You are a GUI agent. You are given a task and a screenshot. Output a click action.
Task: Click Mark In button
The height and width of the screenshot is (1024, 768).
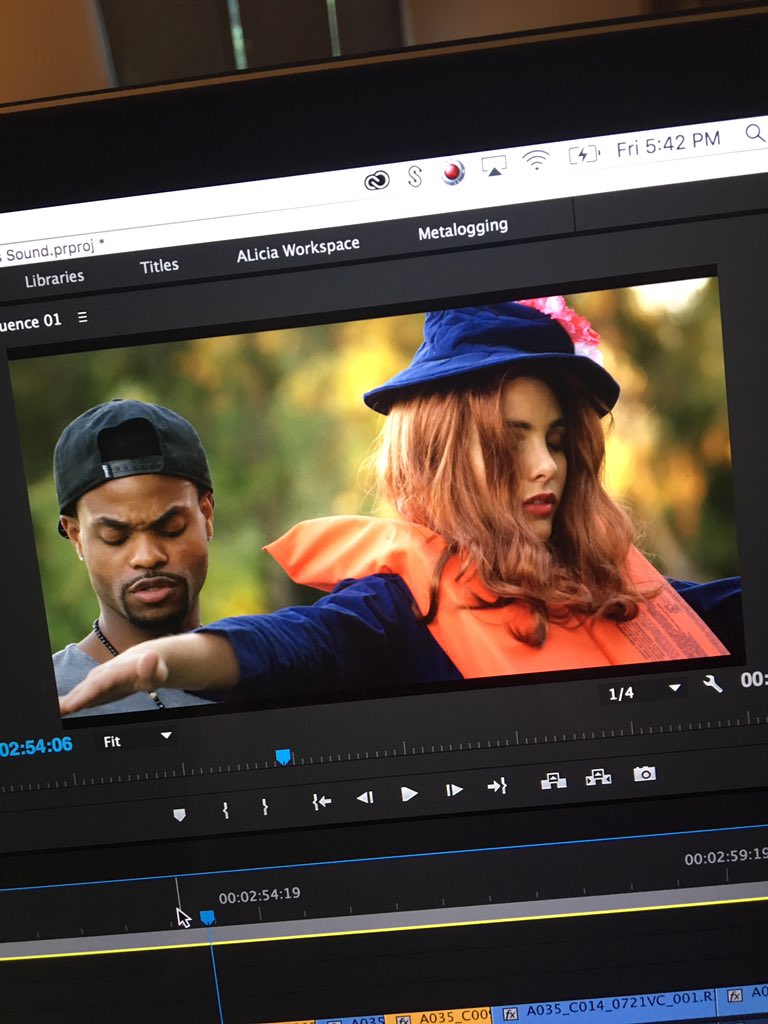point(225,810)
